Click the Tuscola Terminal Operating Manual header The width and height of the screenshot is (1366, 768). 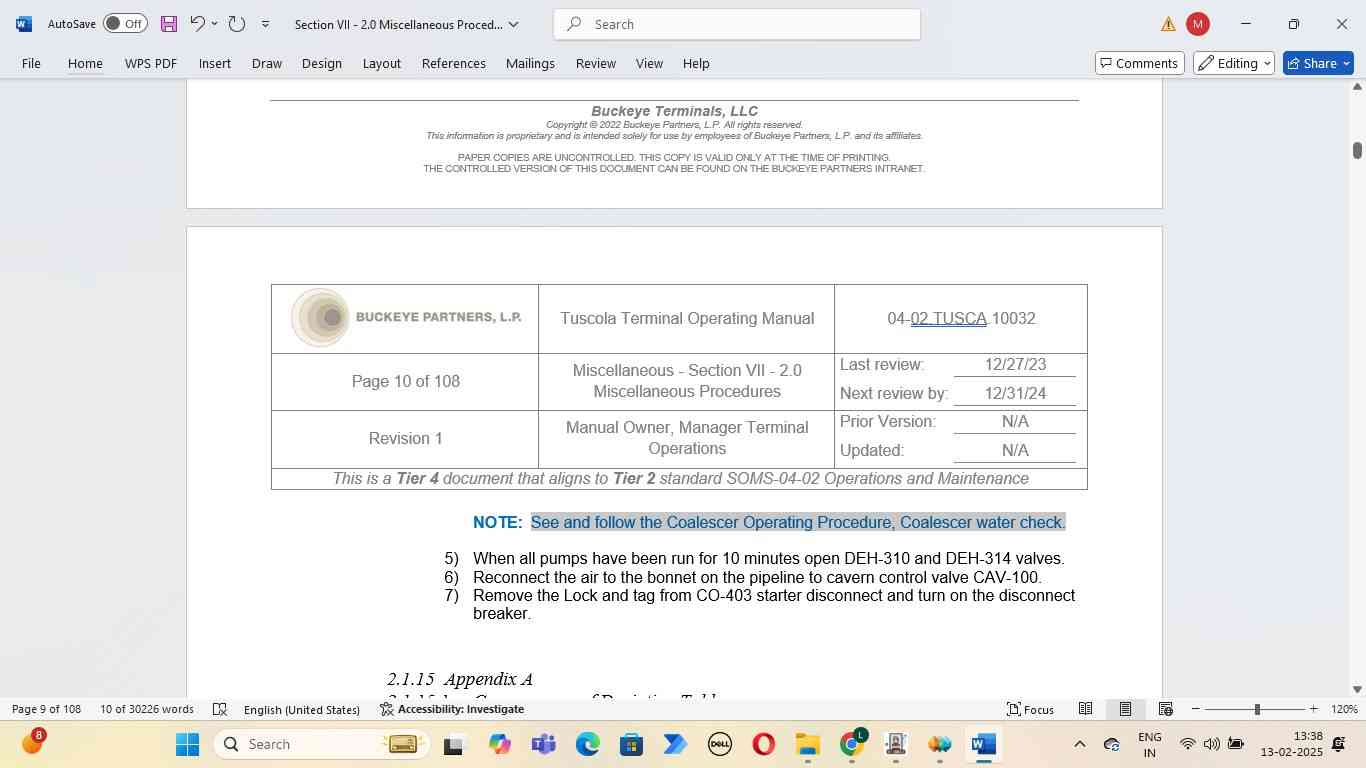coord(687,319)
